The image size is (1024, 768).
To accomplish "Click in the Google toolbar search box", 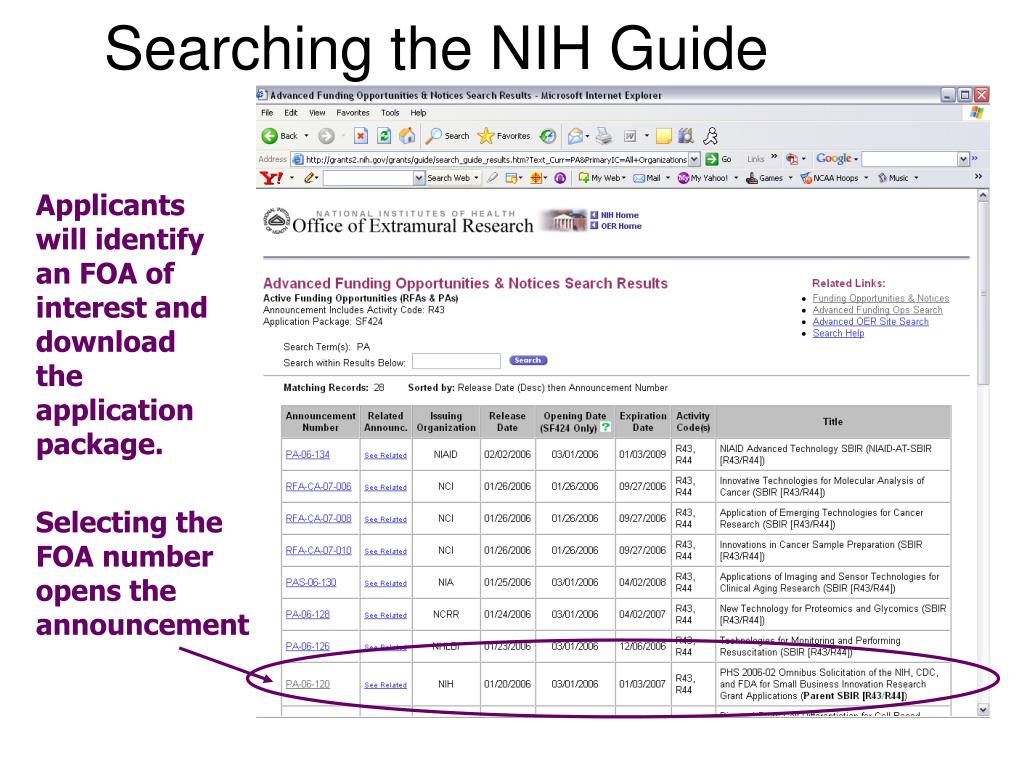I will pyautogui.click(x=910, y=159).
